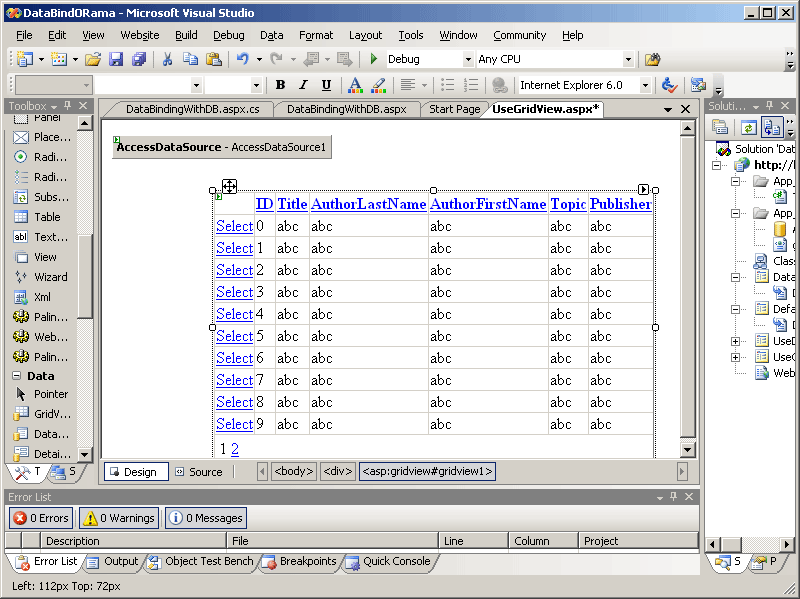This screenshot has width=800, height=599.
Task: Open the Website menu
Action: [x=139, y=35]
